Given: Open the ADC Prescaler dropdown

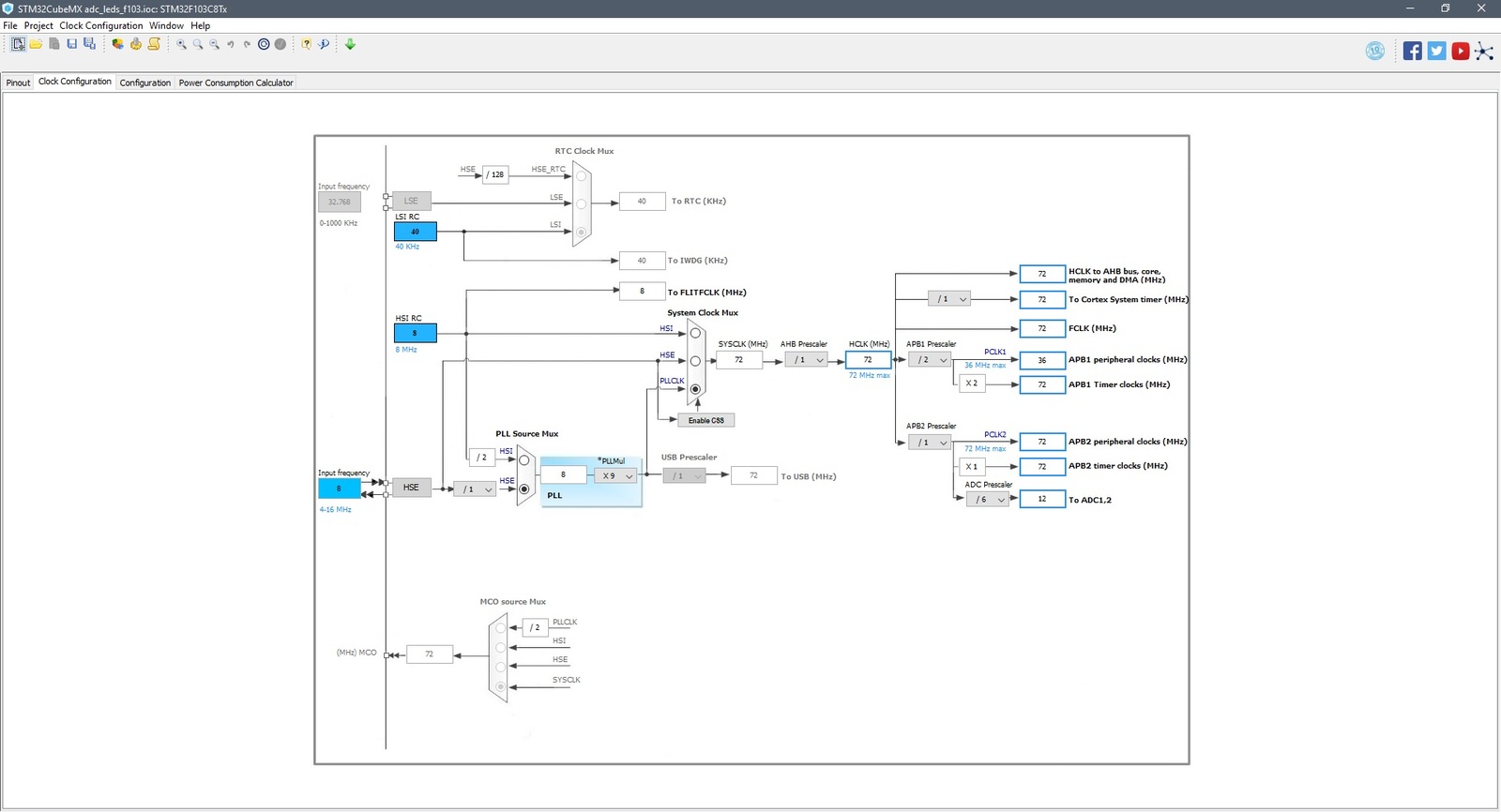Looking at the screenshot, I should (987, 500).
